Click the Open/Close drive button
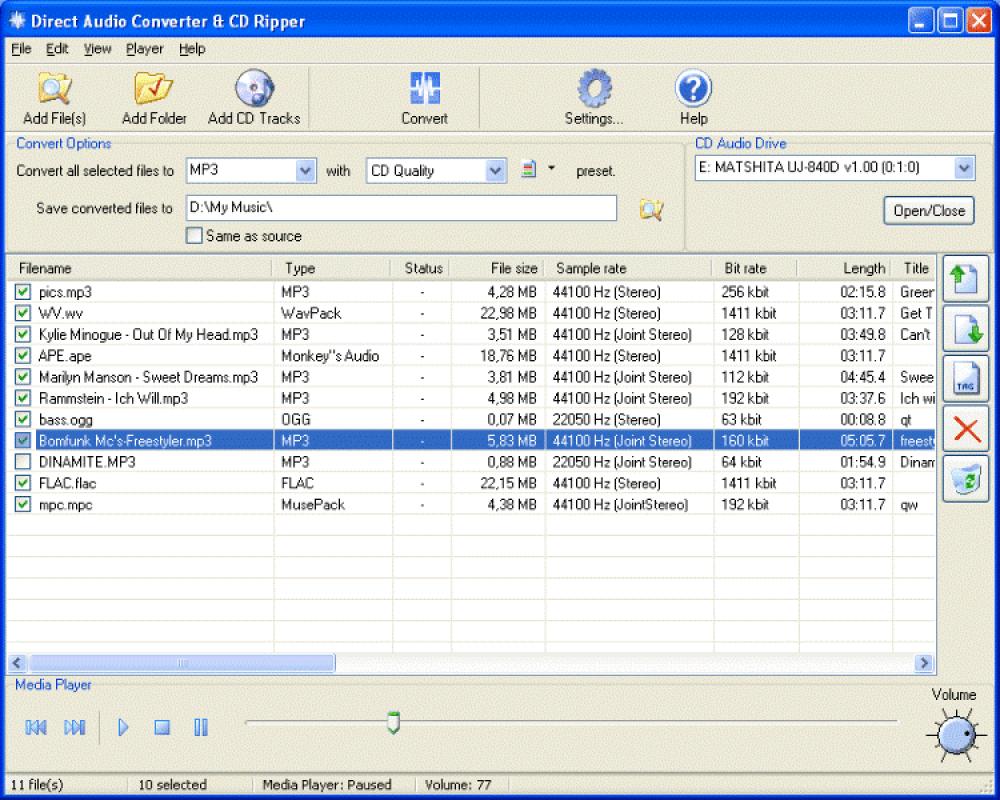 pyautogui.click(x=928, y=210)
